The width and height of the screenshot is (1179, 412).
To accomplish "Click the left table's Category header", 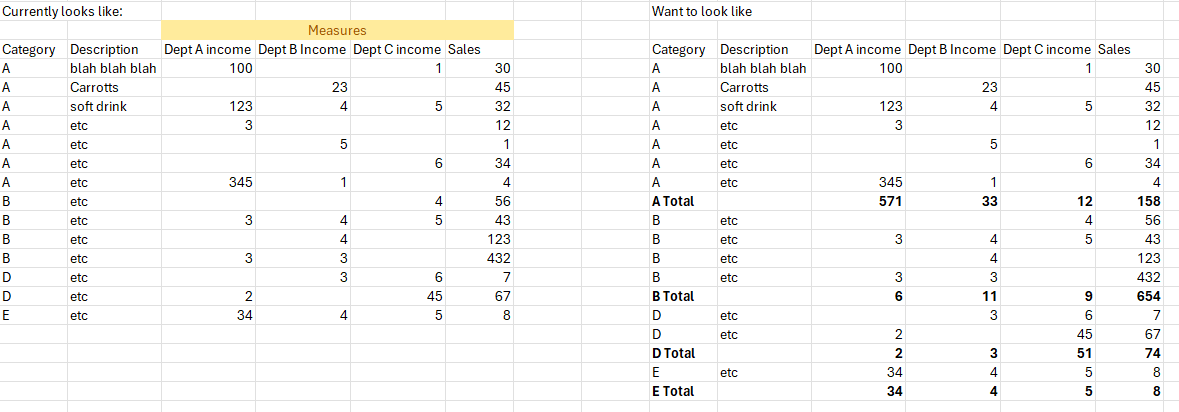I will [29, 50].
